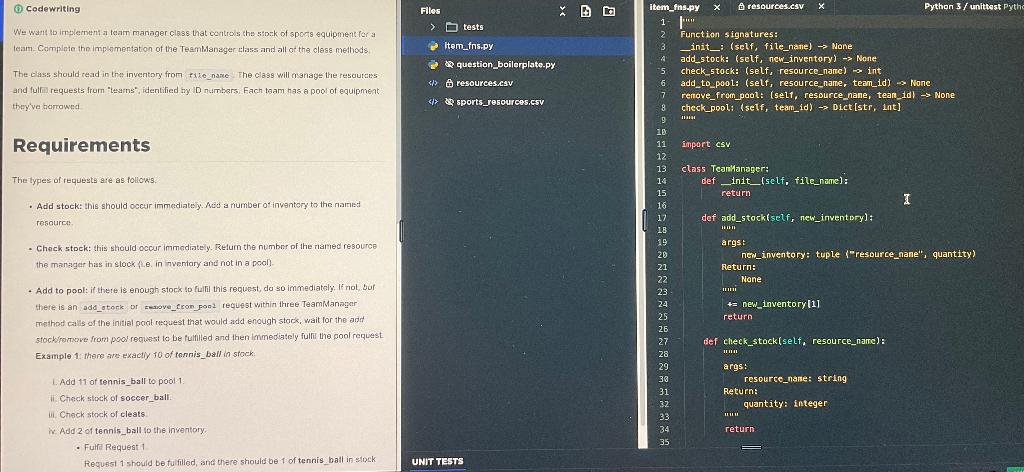Open the tests folder
This screenshot has width=1024, height=472.
(x=473, y=27)
